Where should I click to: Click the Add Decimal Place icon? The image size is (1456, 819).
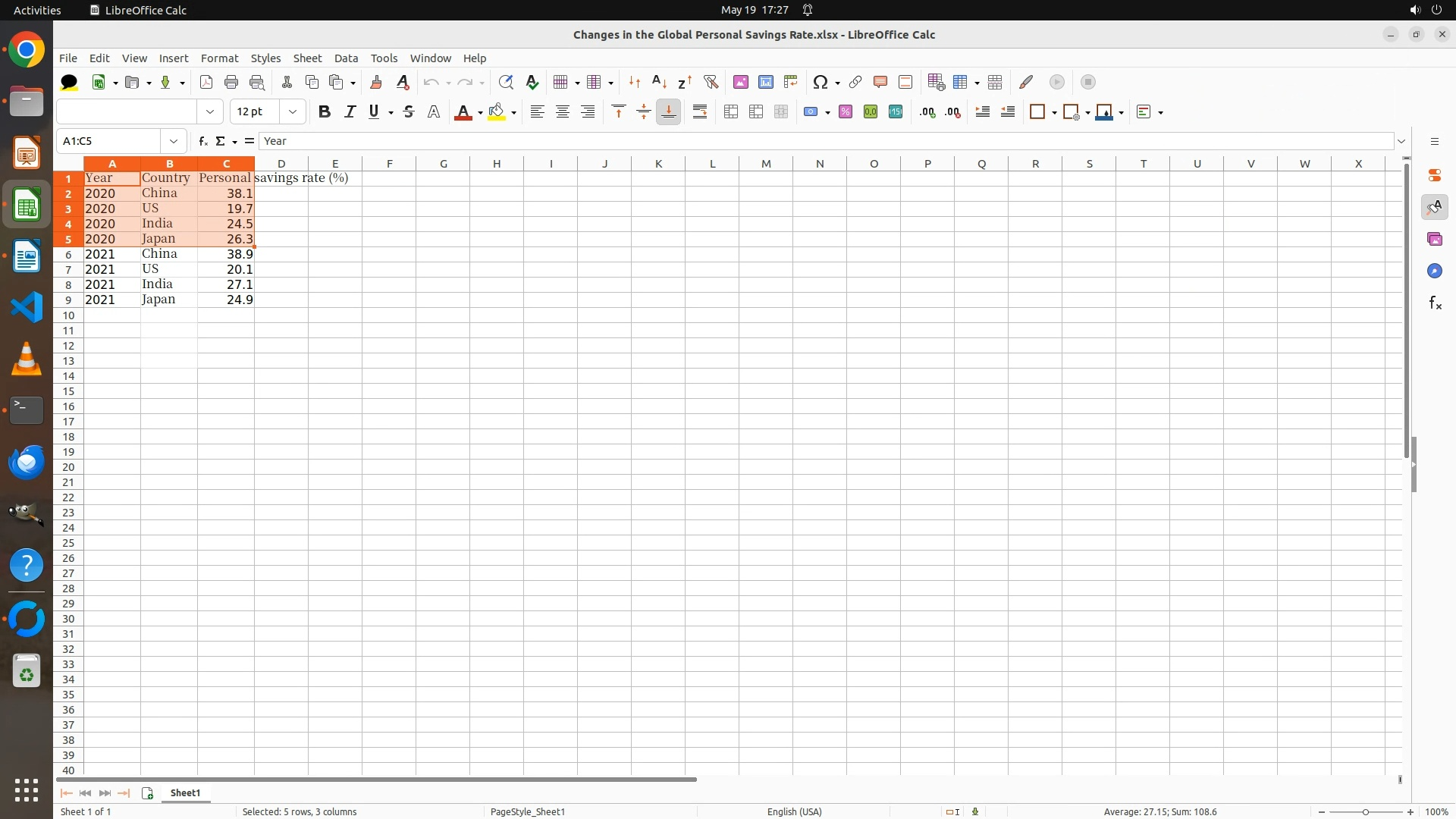[927, 112]
